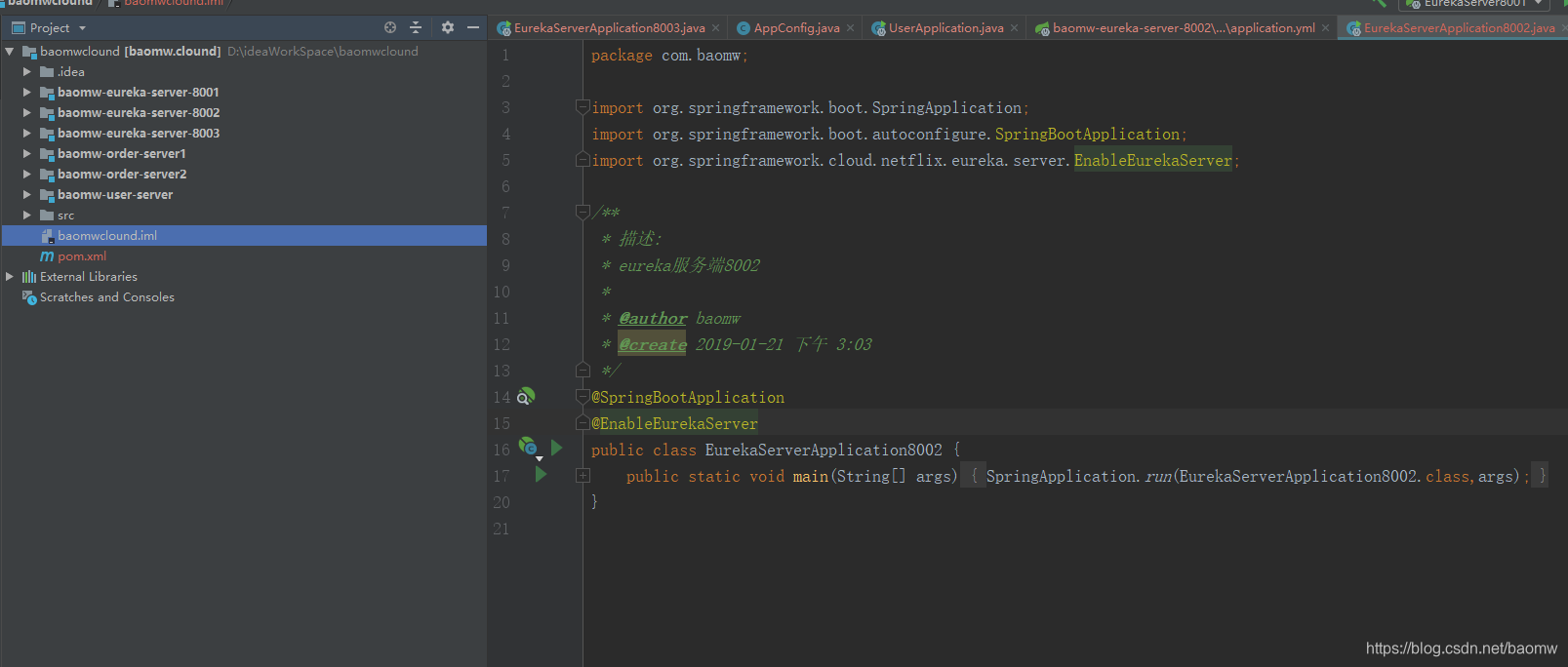Screen dimensions: 1568x667
Task: Close the application.yml tab
Action: pos(1326,28)
